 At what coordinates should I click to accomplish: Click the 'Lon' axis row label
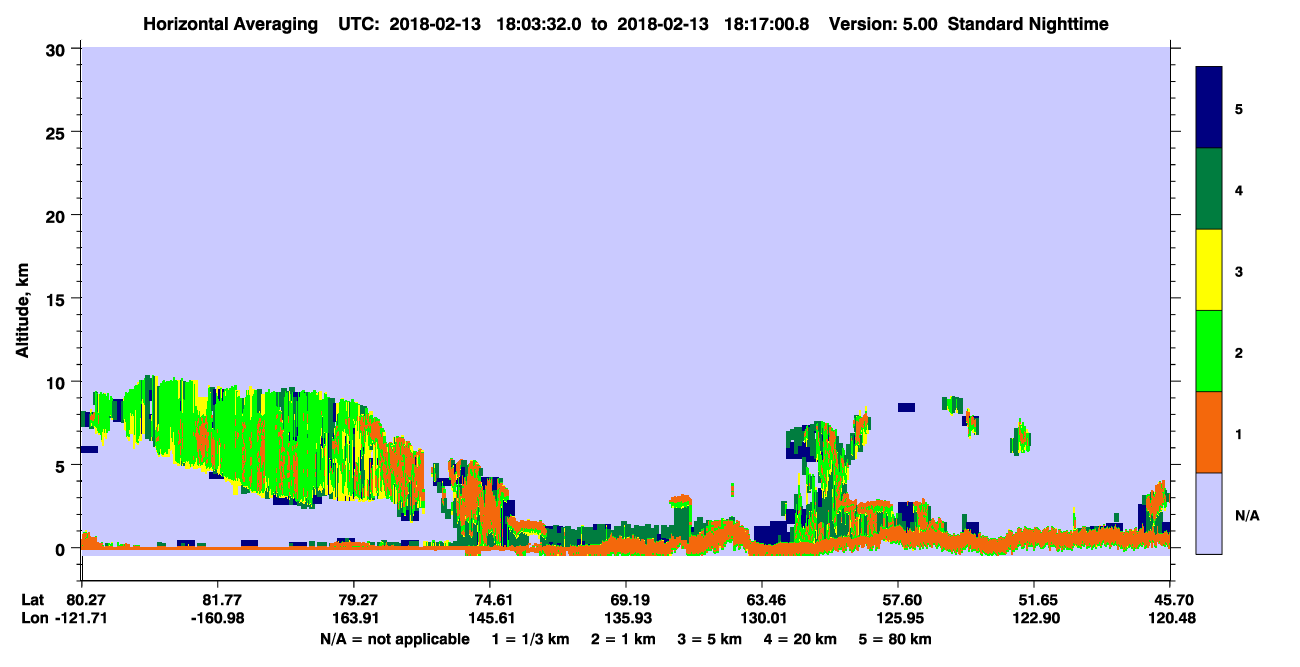click(x=33, y=619)
